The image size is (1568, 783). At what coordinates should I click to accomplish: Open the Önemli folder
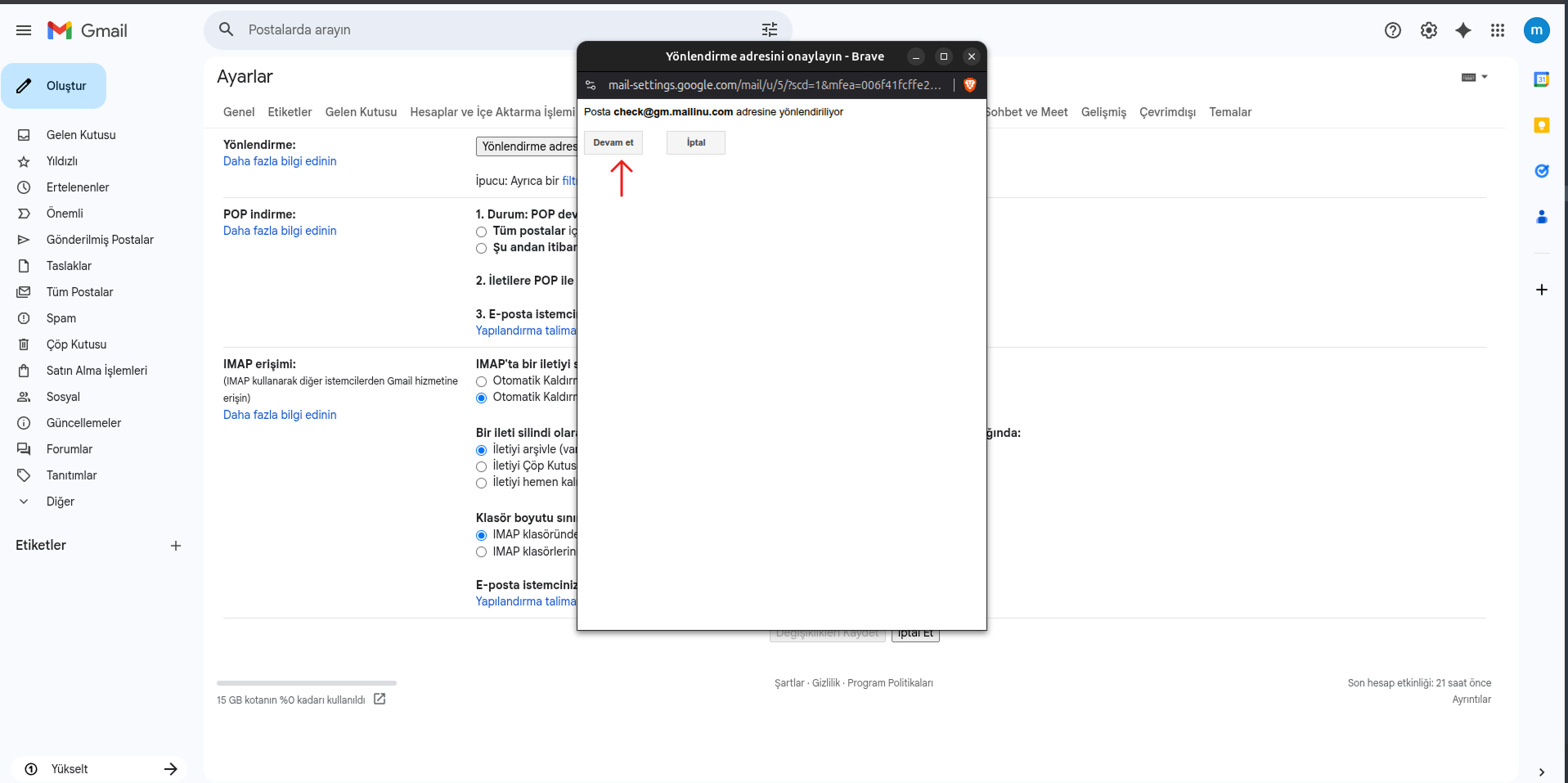(65, 214)
